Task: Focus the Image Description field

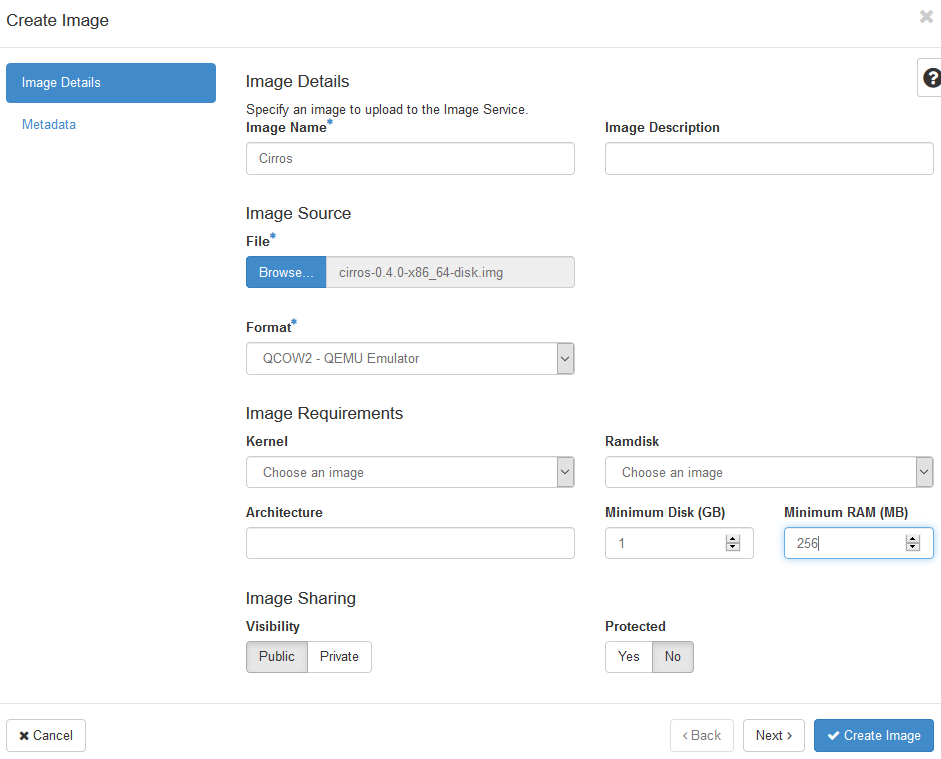Action: coord(769,159)
